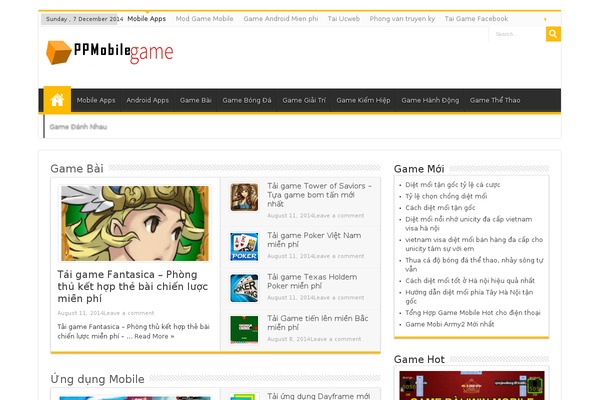This screenshot has width=600, height=400.
Task: Open the Tower of Saviors game thumbnail
Action: tap(244, 197)
